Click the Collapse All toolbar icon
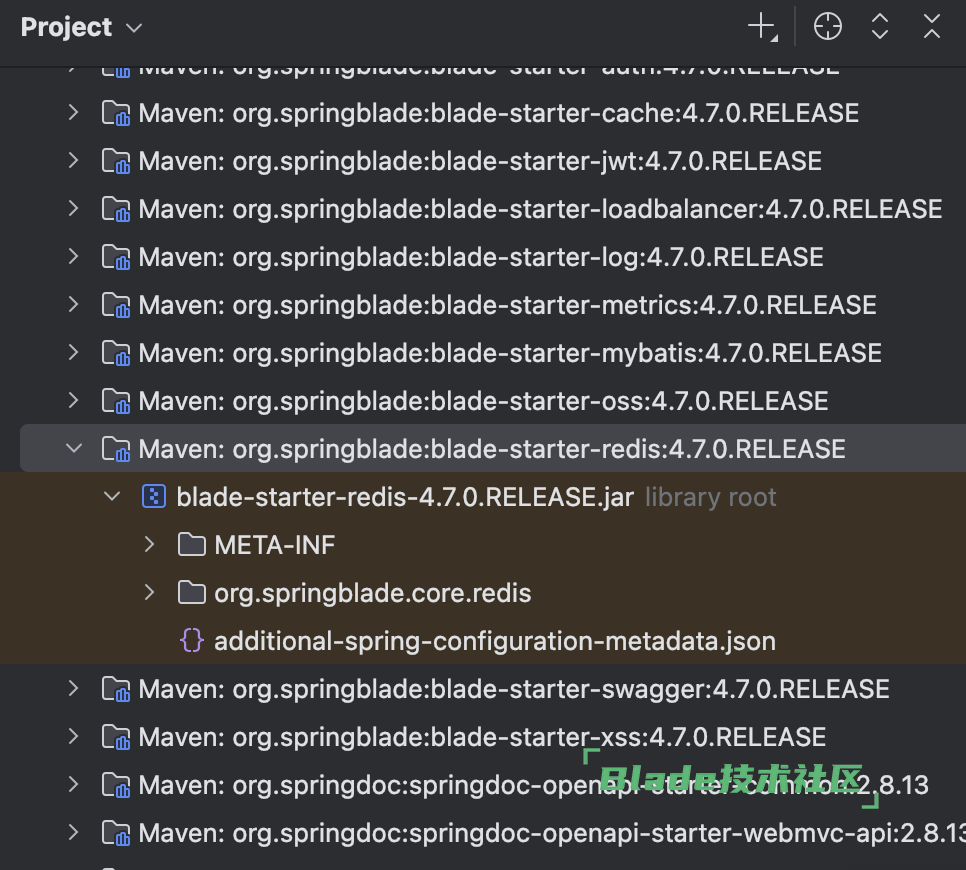Screen dimensions: 966x870 coord(932,28)
